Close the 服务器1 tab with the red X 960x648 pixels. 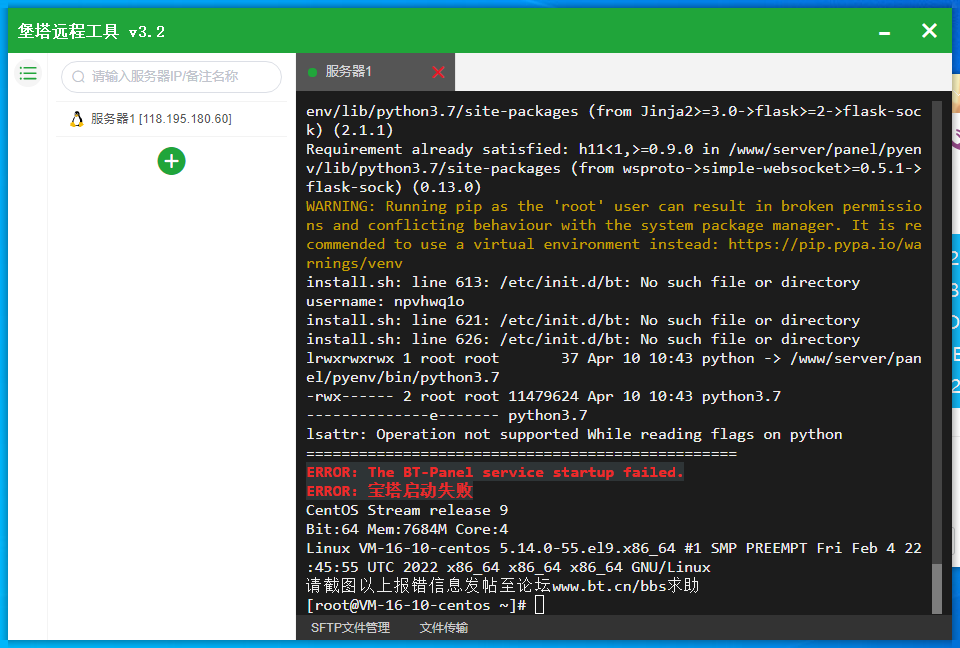tap(438, 72)
